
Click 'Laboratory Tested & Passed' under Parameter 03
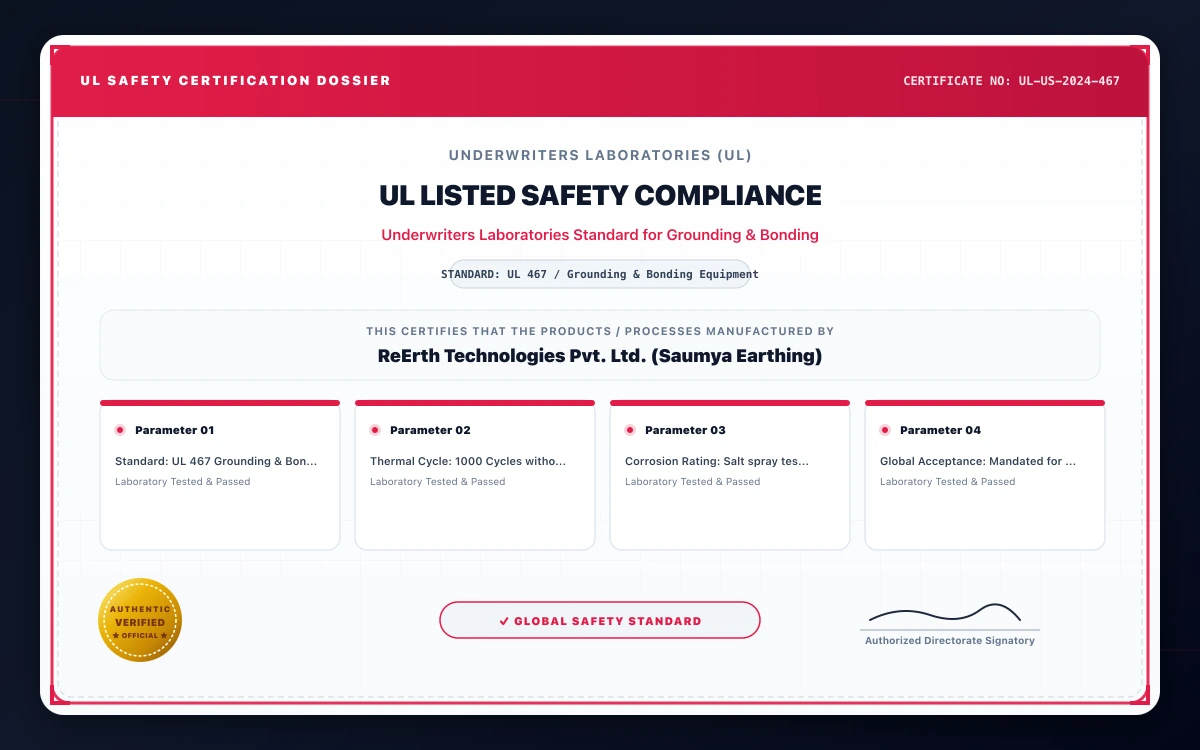[x=693, y=482]
